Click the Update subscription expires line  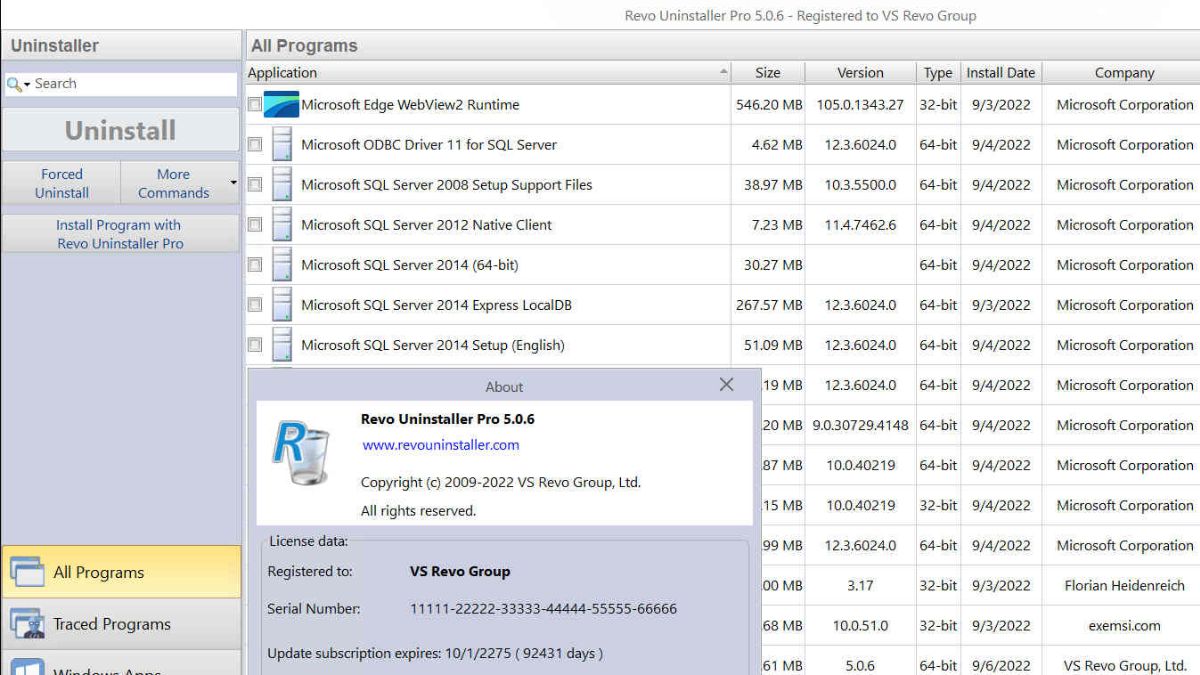(x=435, y=653)
